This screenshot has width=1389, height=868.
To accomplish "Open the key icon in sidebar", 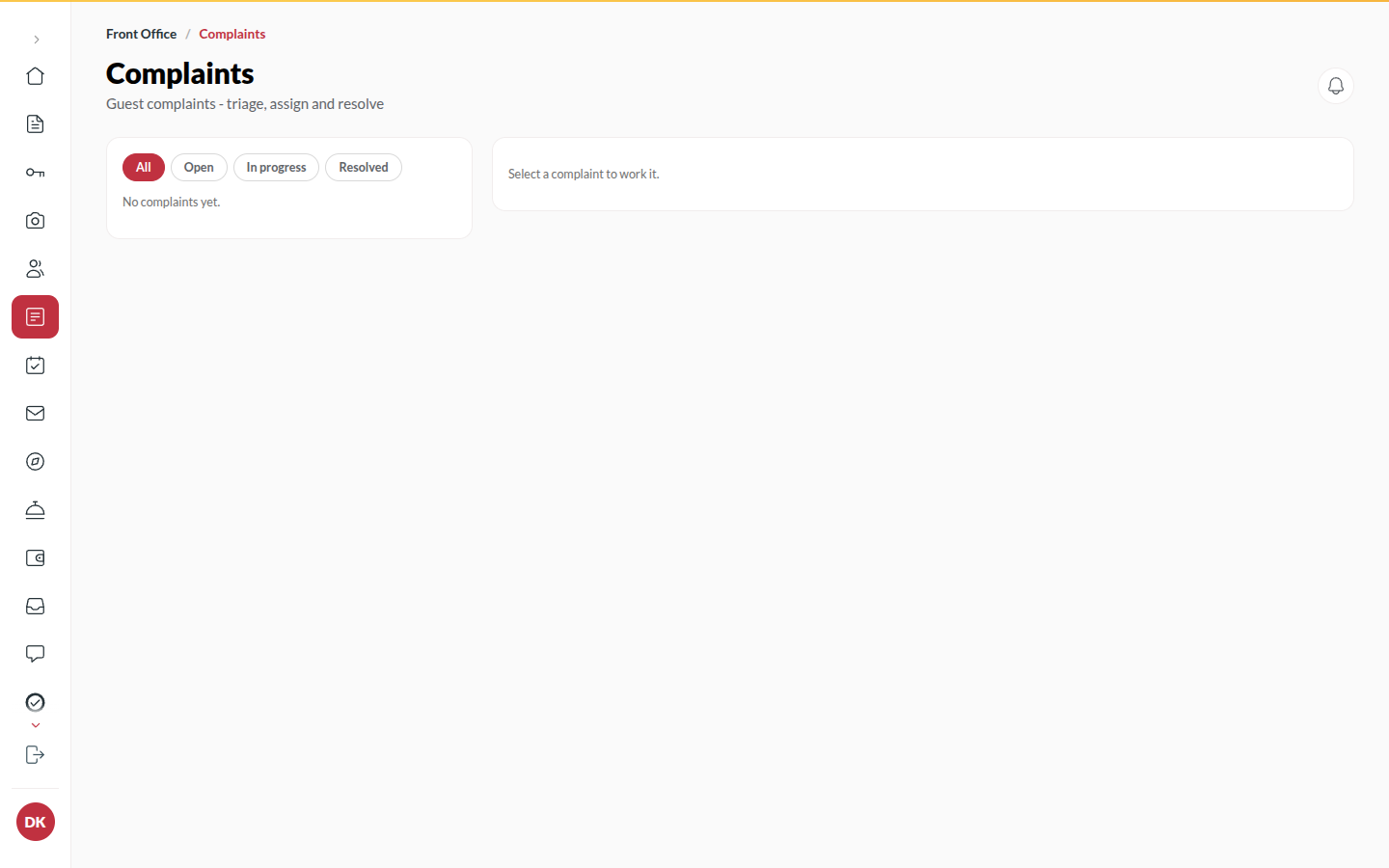I will tap(36, 173).
